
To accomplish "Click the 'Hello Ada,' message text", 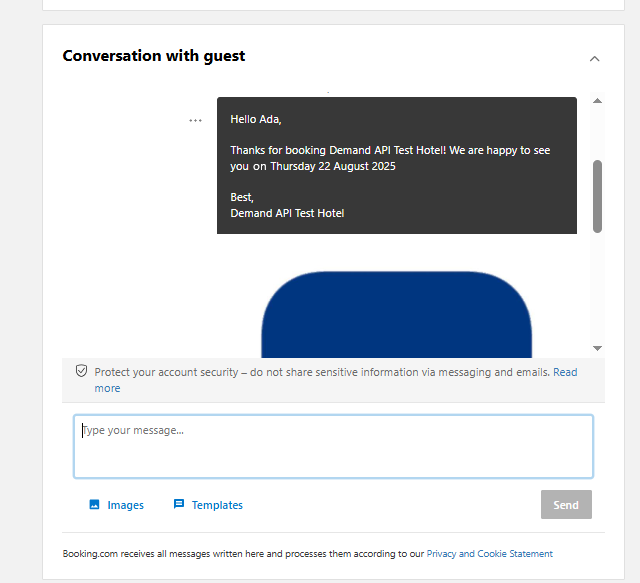I will [256, 119].
